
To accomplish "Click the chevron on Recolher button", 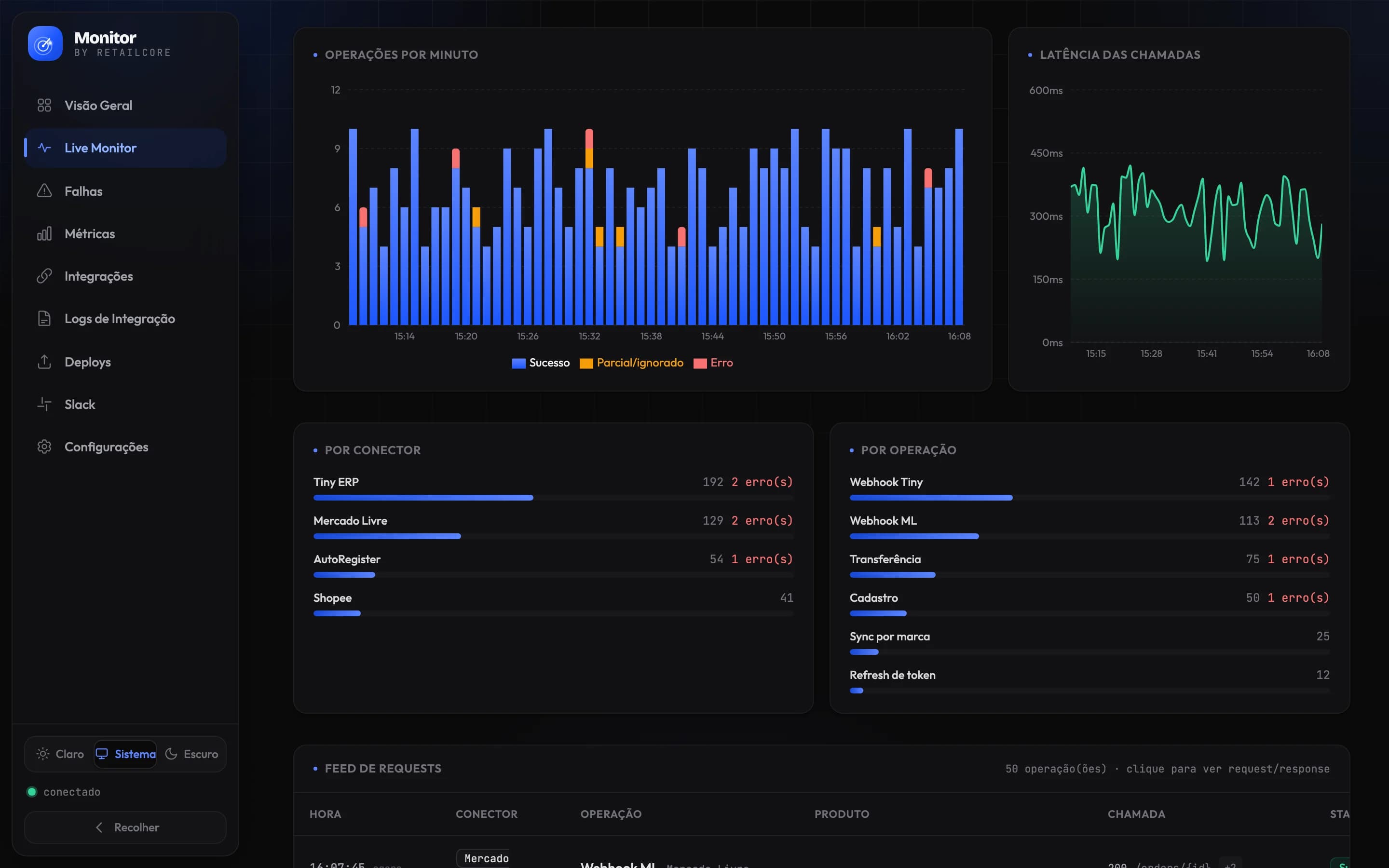I will click(x=99, y=827).
